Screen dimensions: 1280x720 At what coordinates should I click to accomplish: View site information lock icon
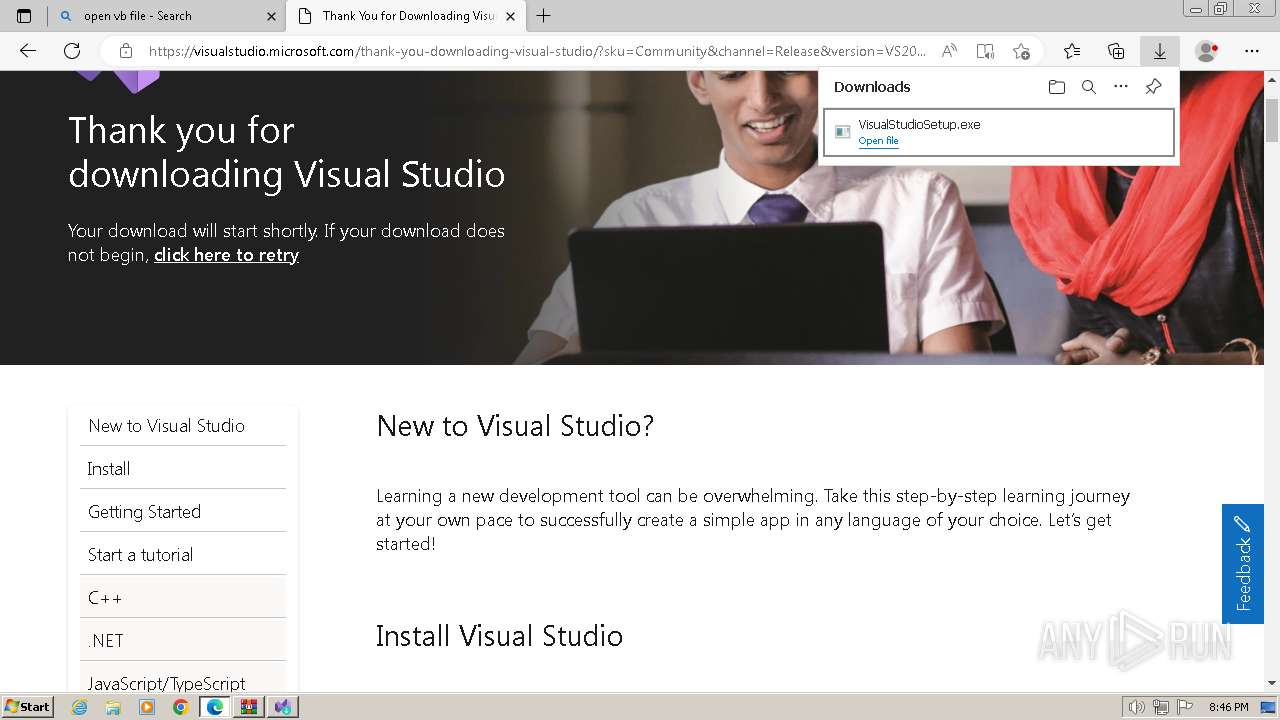point(125,51)
